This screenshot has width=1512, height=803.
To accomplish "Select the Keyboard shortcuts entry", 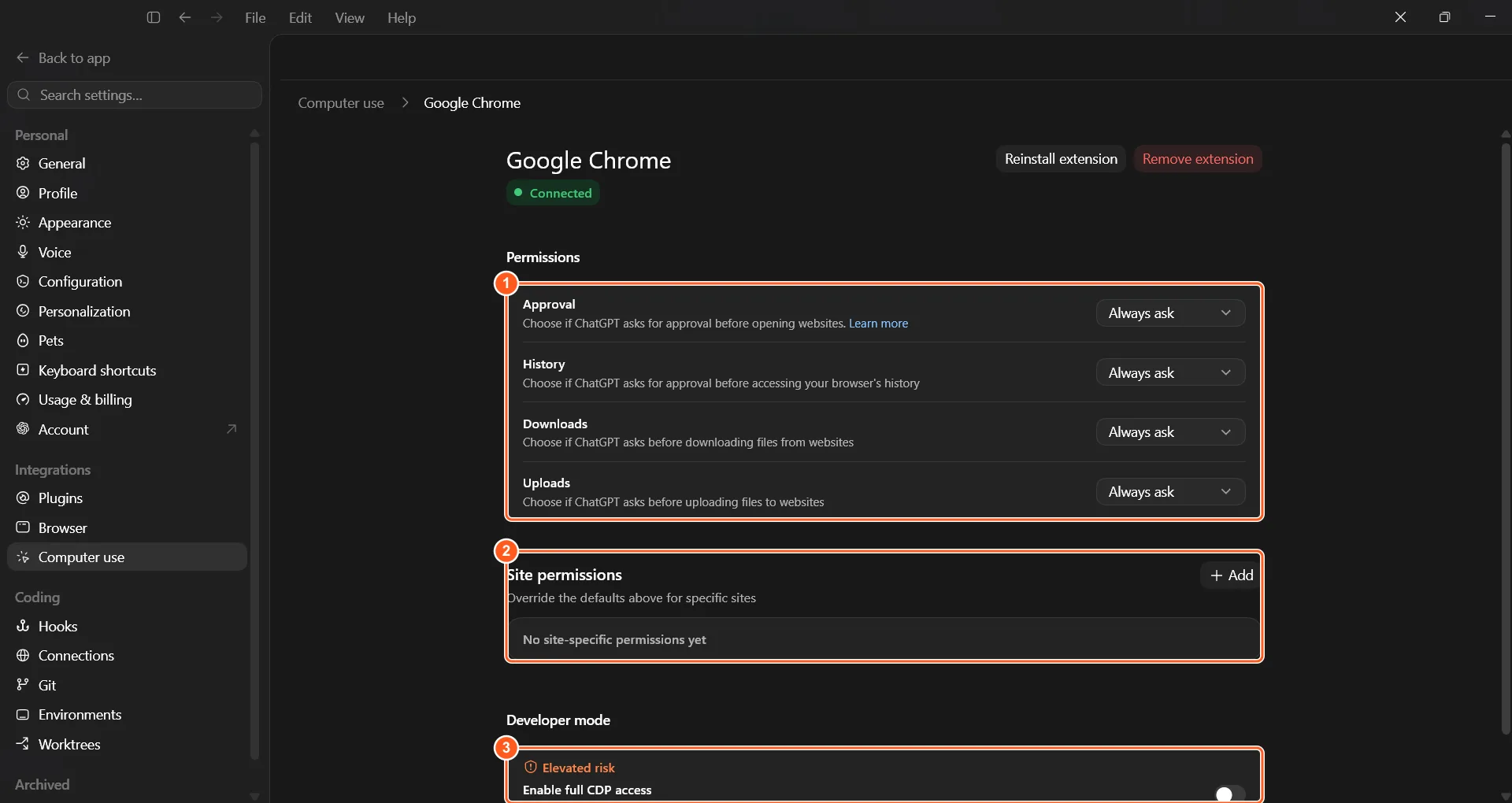I will (x=127, y=370).
